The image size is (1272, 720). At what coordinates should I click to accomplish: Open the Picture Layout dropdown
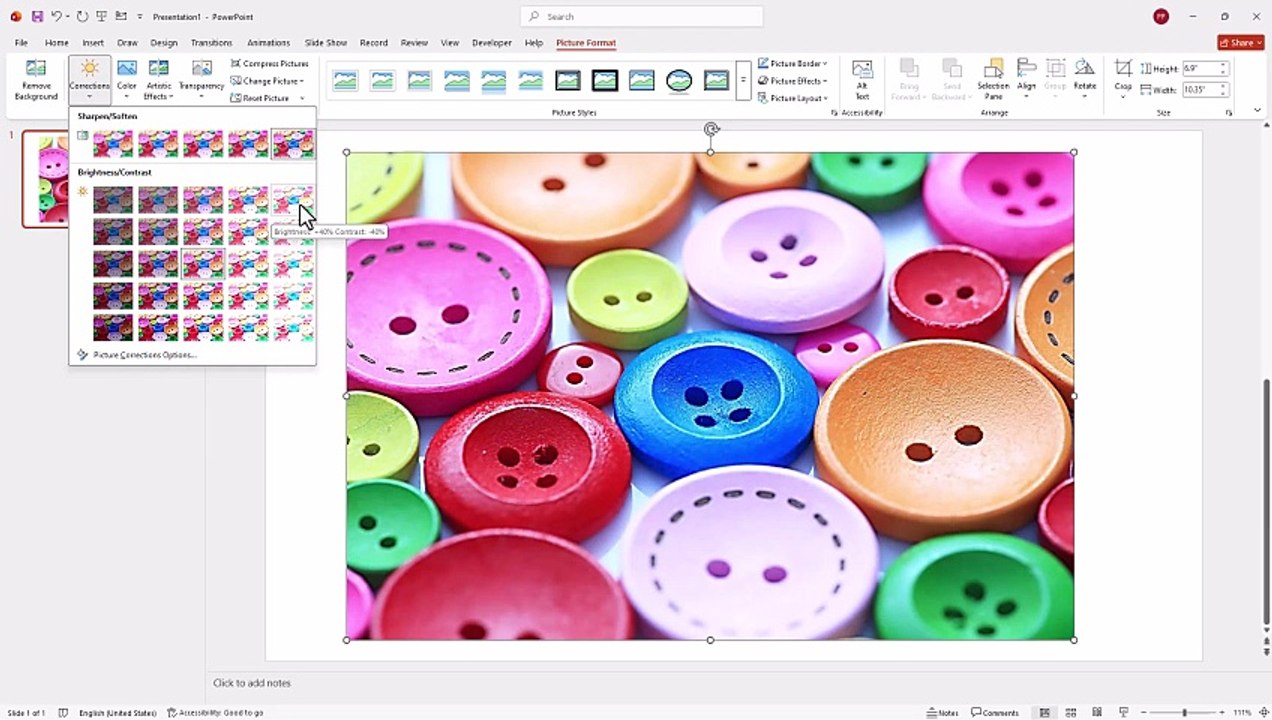[792, 98]
